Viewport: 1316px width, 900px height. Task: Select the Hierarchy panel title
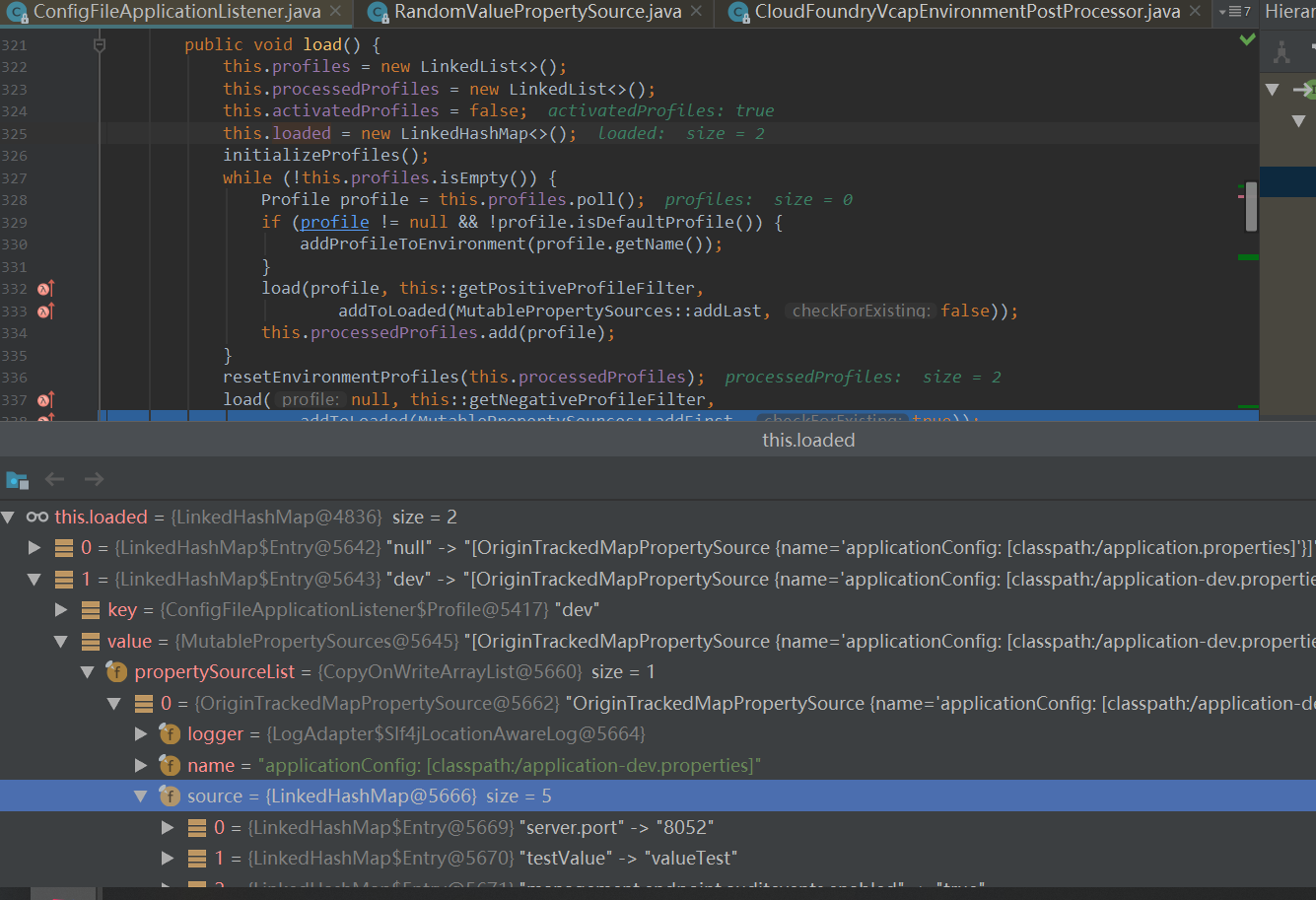pos(1289,12)
